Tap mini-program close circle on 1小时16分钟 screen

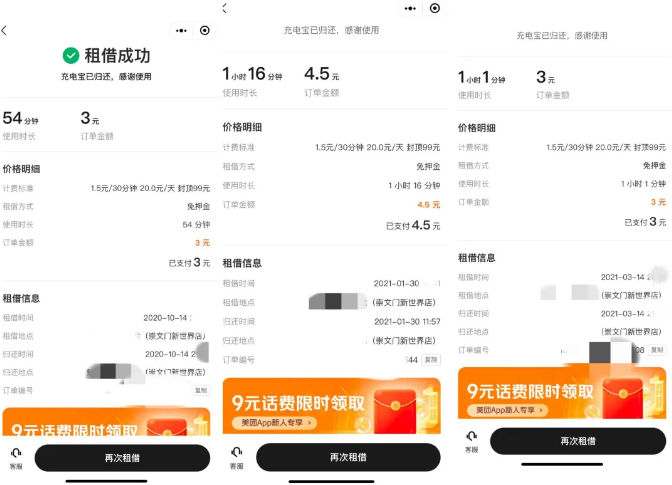point(435,8)
